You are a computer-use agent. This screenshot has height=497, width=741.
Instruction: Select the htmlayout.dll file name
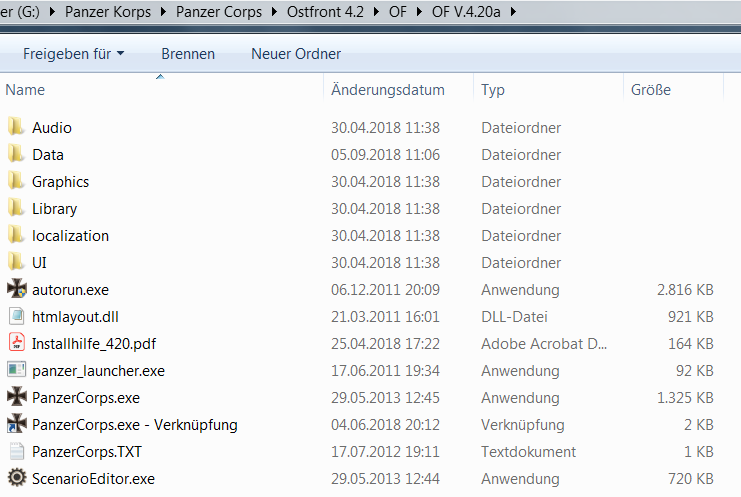point(75,316)
